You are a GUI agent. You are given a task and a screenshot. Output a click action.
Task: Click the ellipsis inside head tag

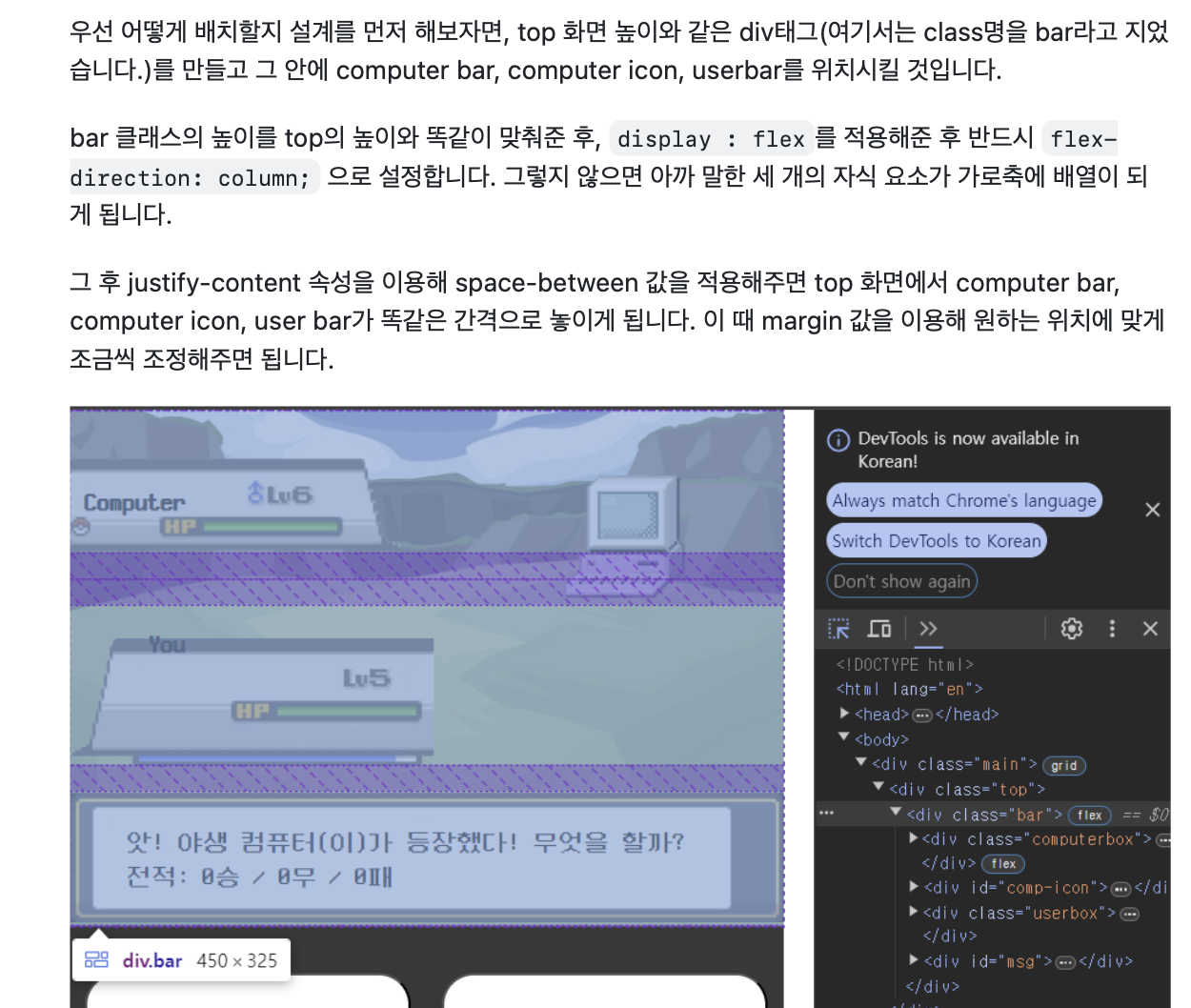click(x=922, y=716)
